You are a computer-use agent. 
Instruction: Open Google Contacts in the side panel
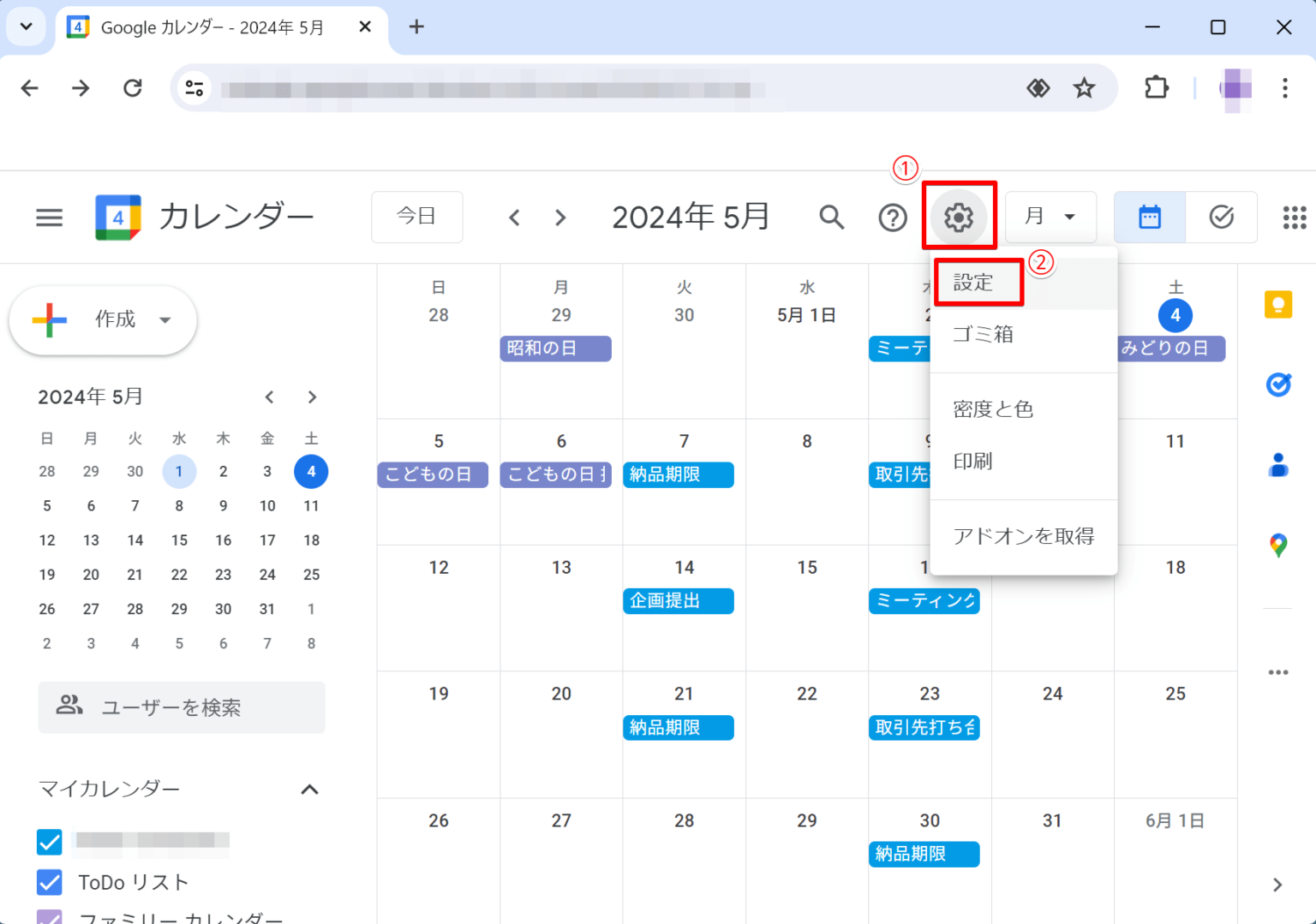click(1277, 465)
